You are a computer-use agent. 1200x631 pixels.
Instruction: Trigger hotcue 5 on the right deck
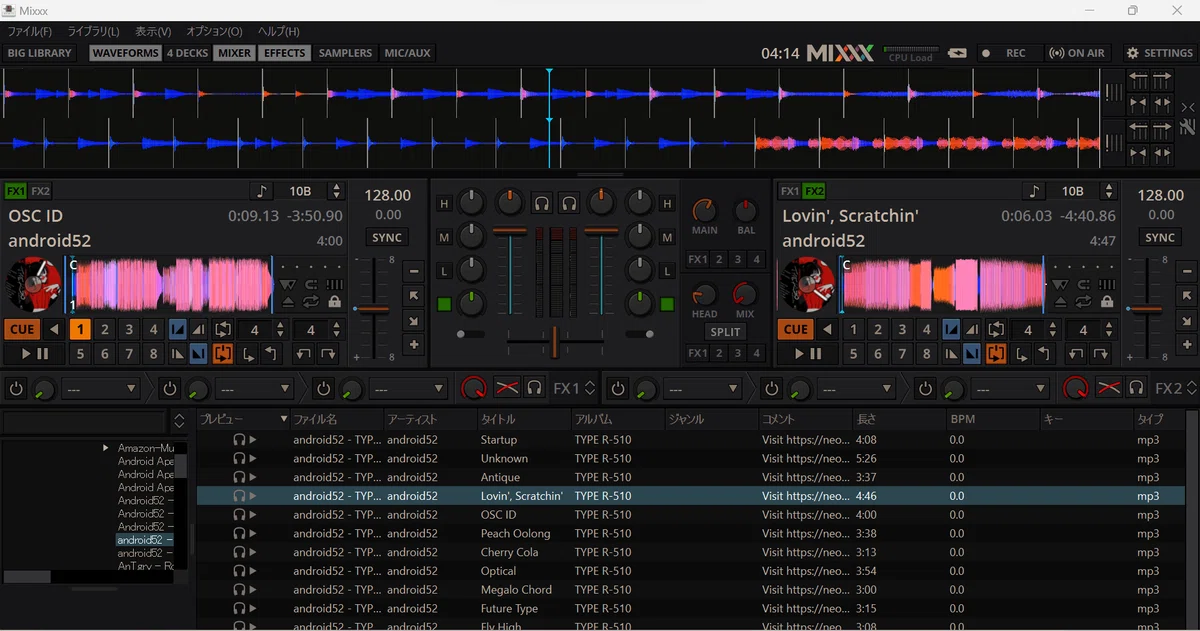853,353
